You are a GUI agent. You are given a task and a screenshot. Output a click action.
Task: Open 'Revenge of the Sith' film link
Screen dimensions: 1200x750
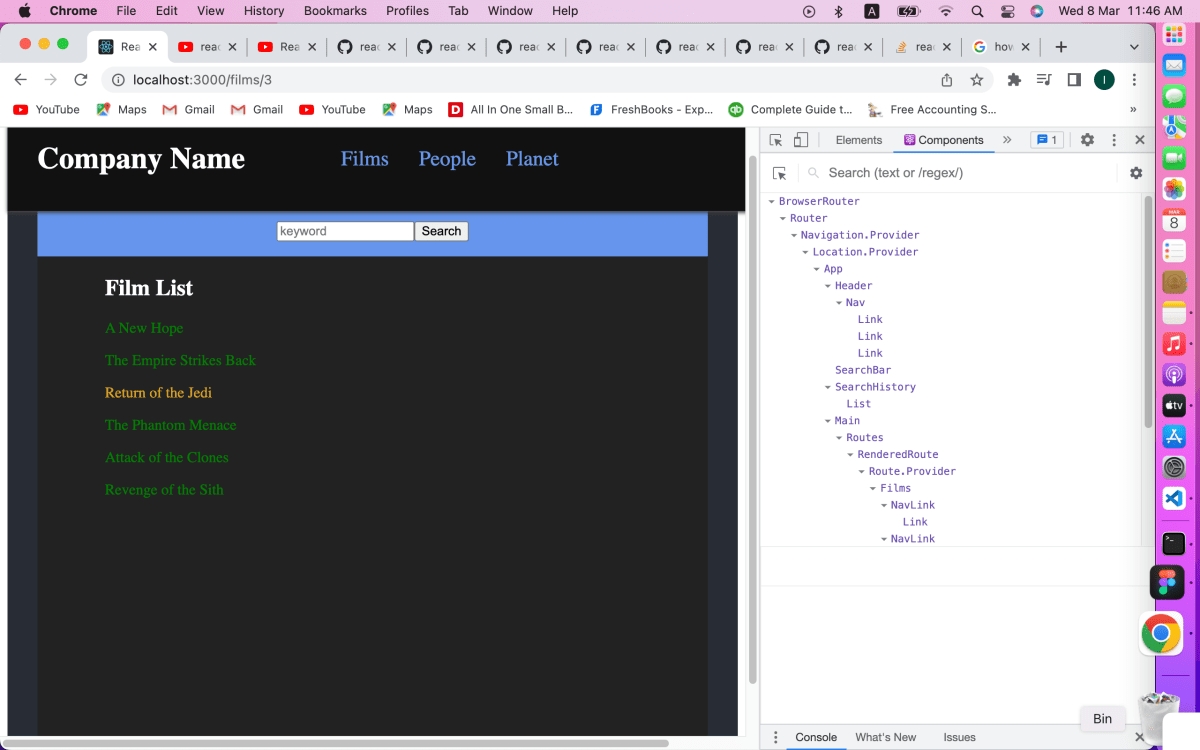coord(164,490)
